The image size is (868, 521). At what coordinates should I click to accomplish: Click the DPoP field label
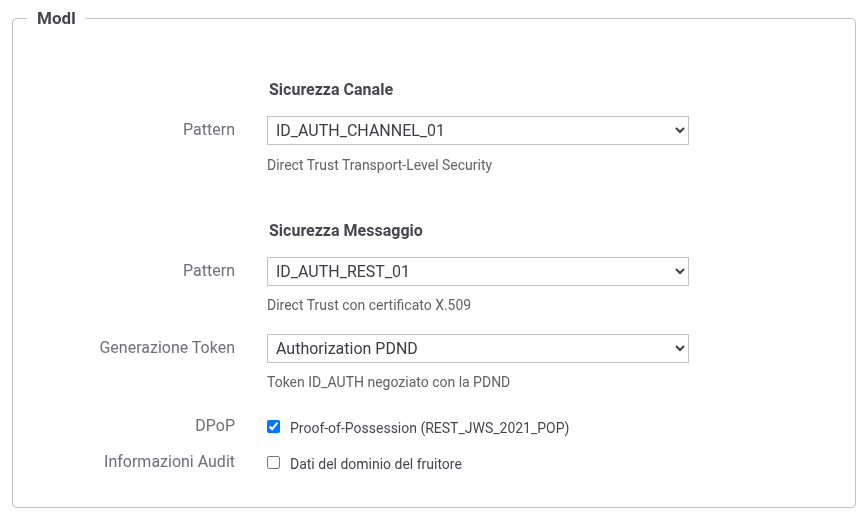[x=216, y=425]
